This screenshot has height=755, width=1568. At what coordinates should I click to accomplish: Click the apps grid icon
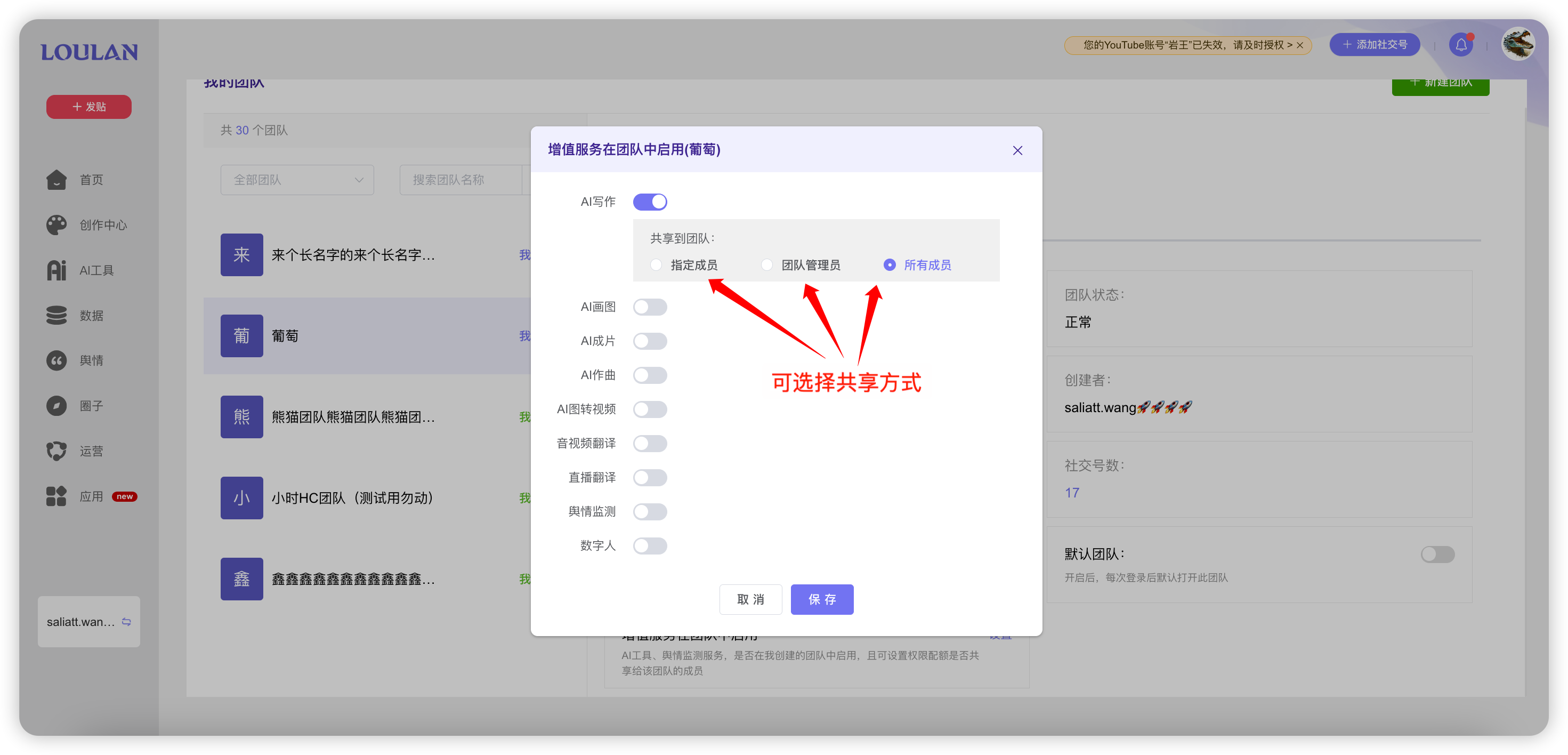tap(56, 496)
